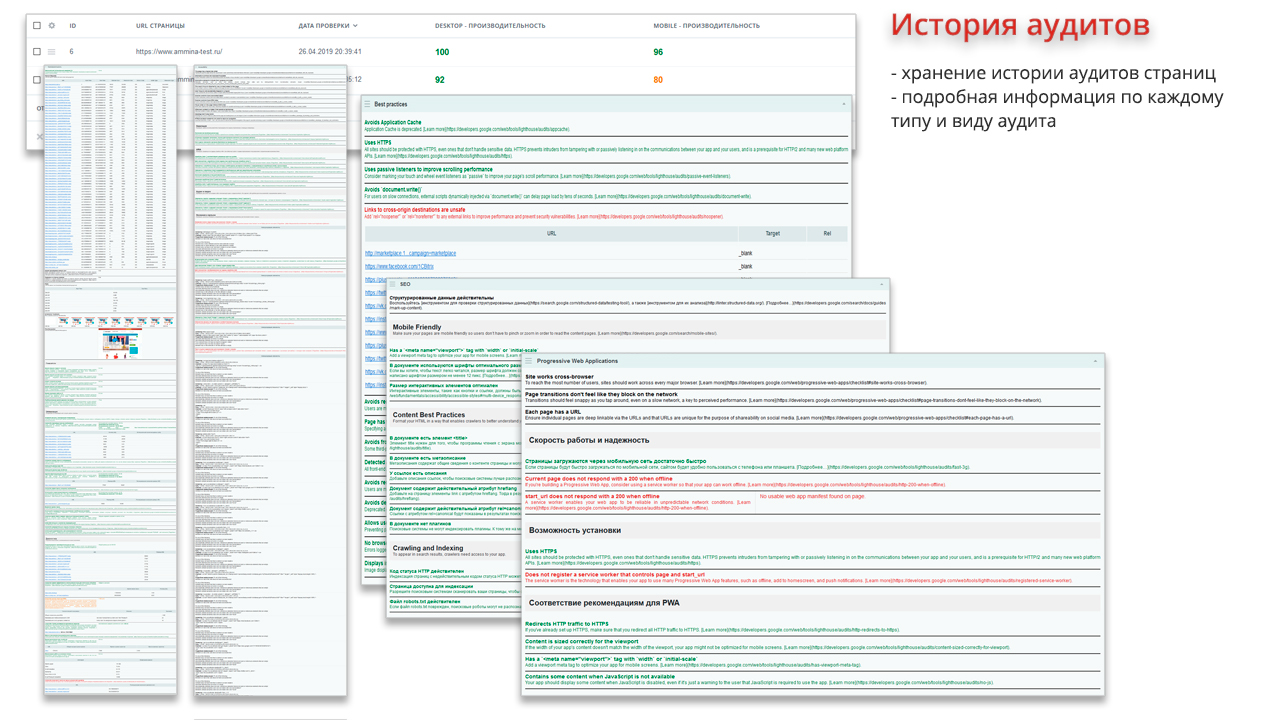Image resolution: width=1280 pixels, height=720 pixels.
Task: Click the desktop score 100 value
Action: click(x=442, y=51)
